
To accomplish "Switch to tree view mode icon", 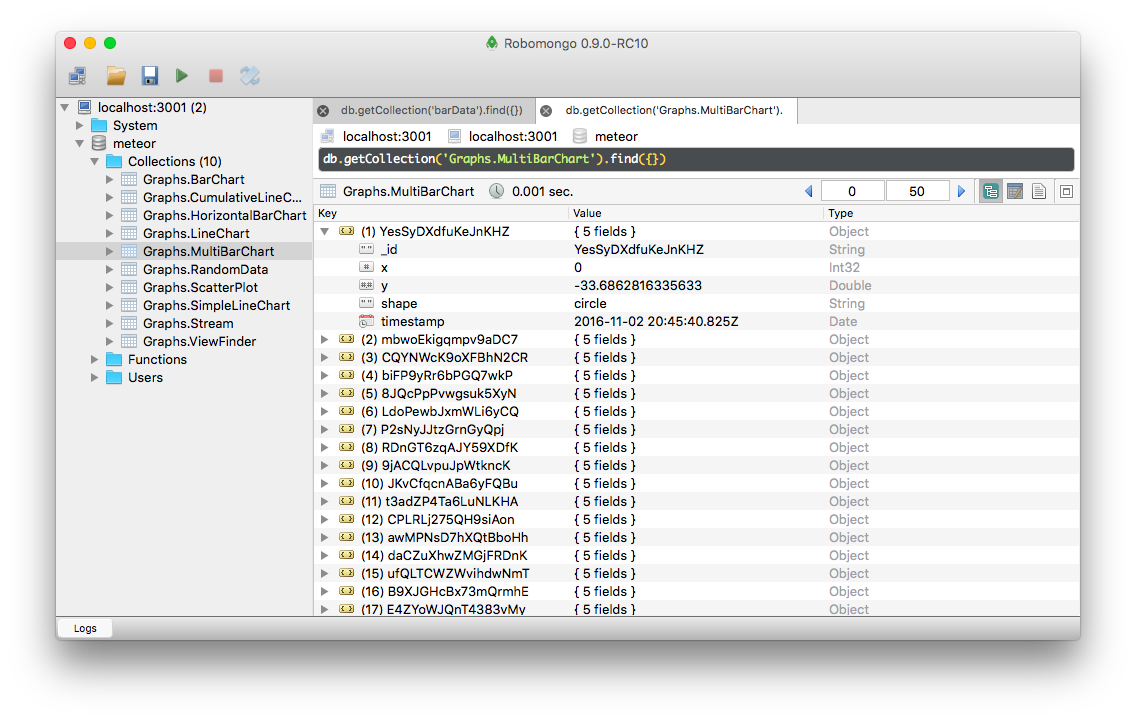I will pos(990,191).
